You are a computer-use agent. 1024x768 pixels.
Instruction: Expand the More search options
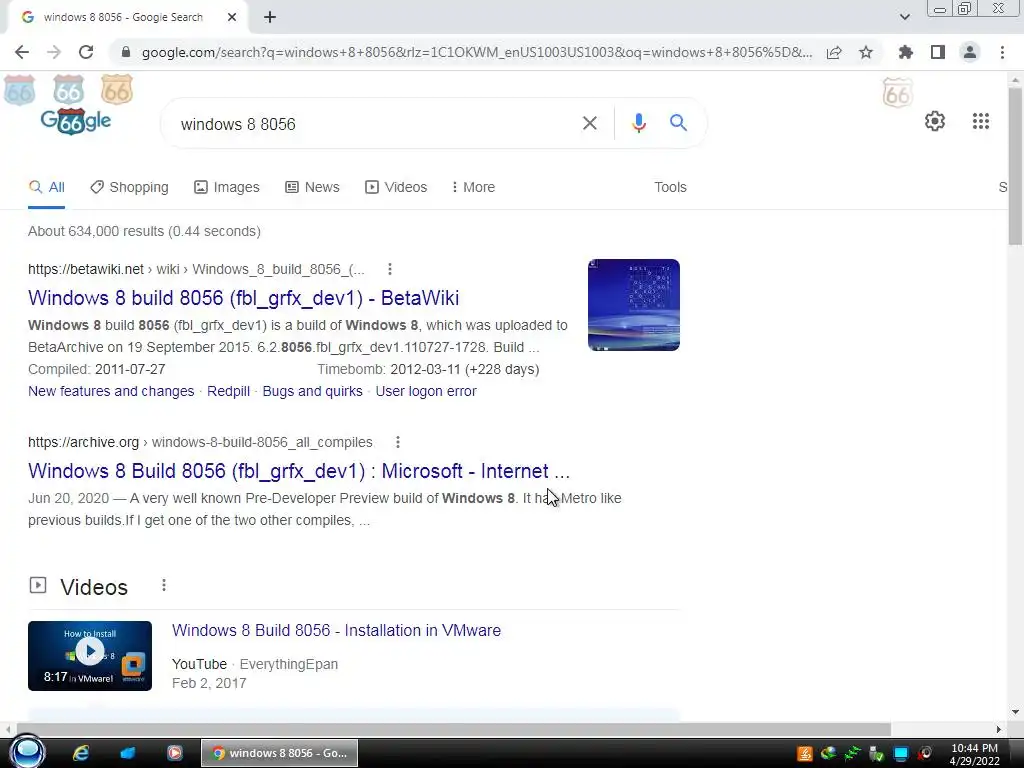click(473, 187)
